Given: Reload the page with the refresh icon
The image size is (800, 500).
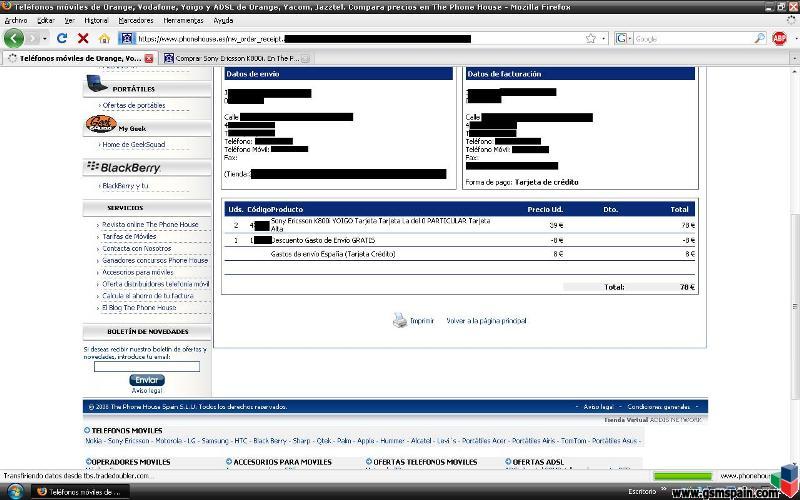Looking at the screenshot, I should 62,38.
